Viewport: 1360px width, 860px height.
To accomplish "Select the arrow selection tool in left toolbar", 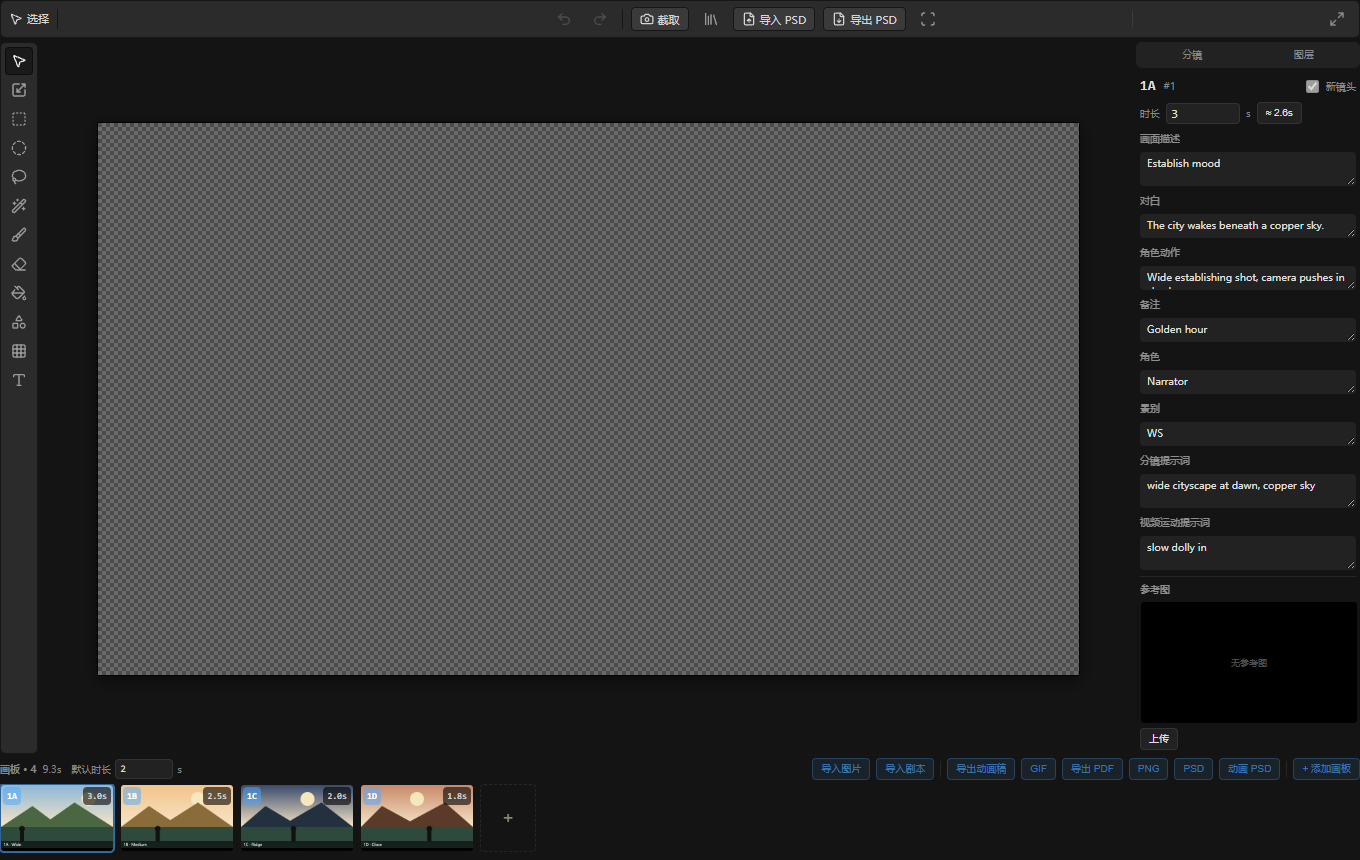I will click(19, 61).
